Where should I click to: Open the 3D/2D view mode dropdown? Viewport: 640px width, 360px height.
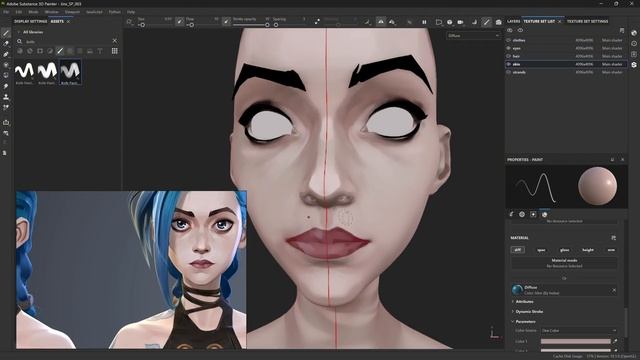click(439, 22)
